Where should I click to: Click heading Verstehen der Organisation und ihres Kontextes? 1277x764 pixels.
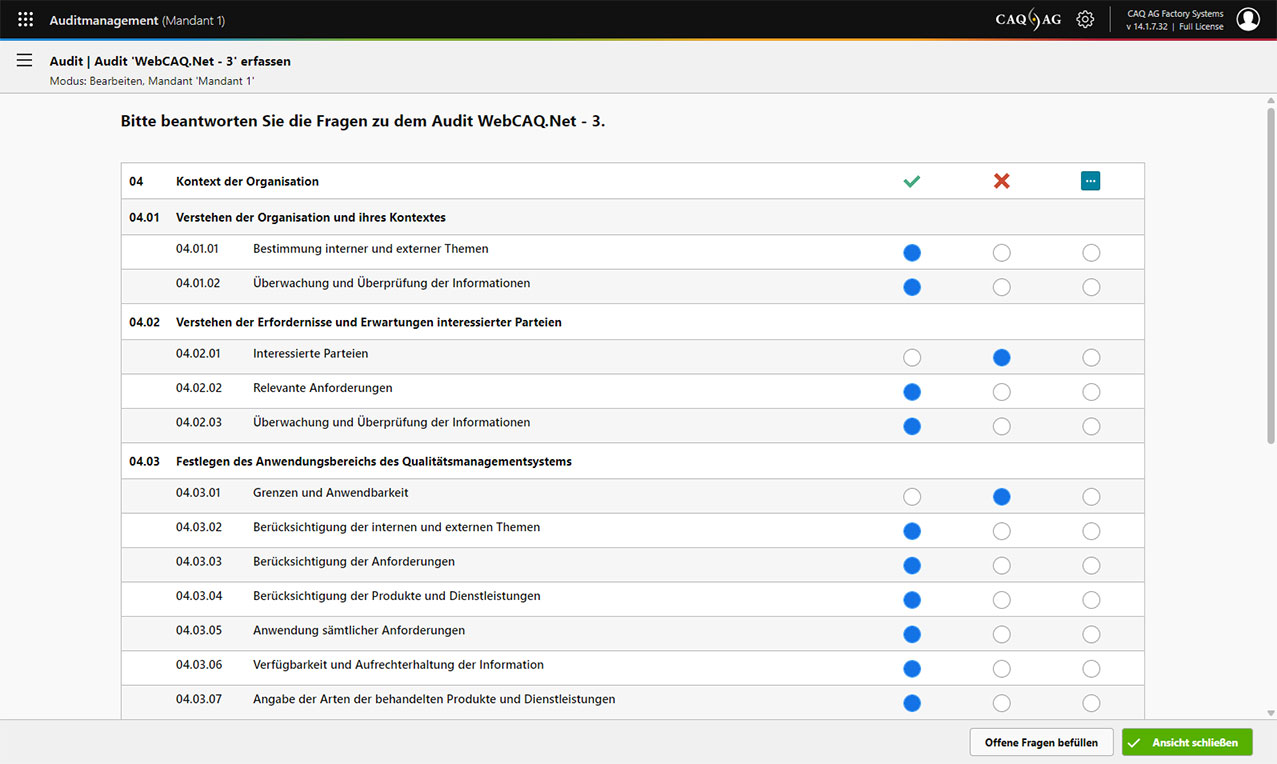click(311, 217)
